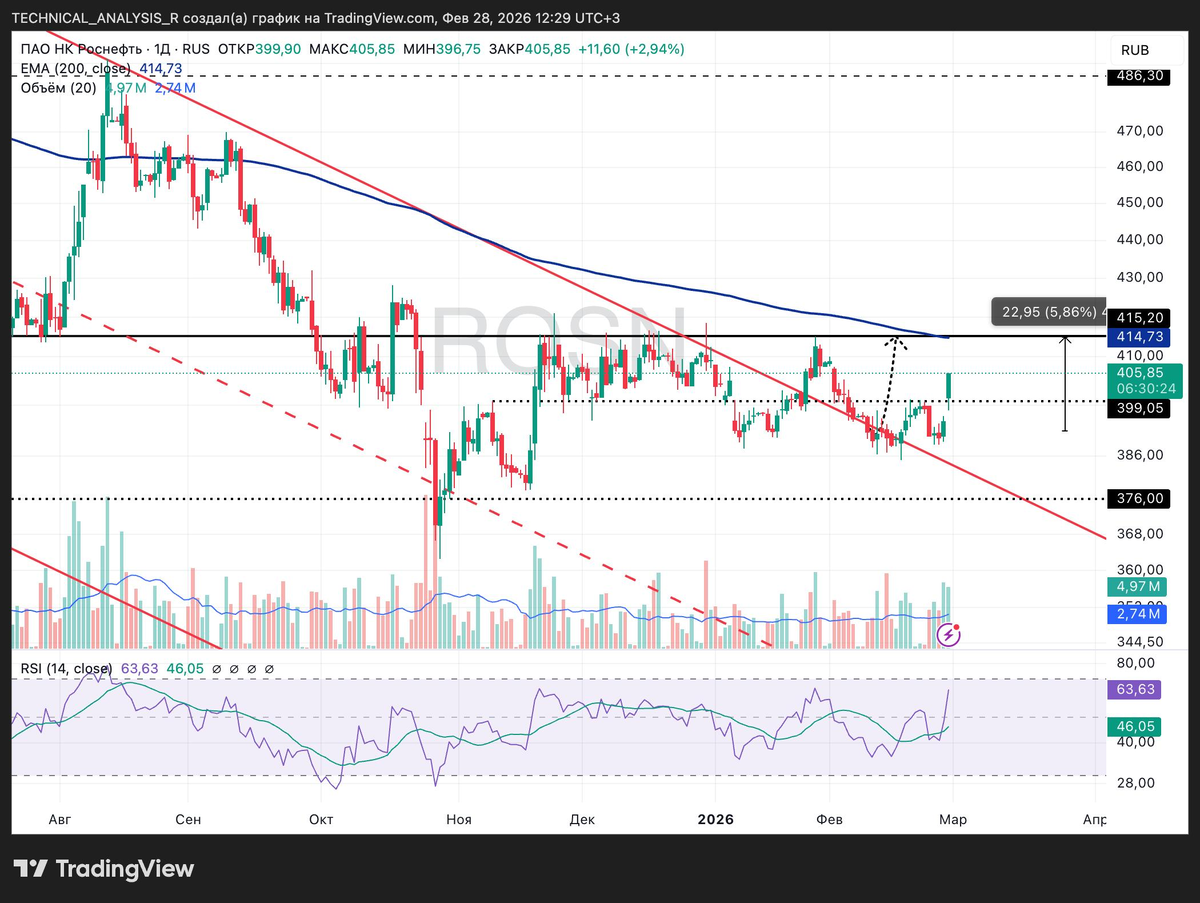The height and width of the screenshot is (903, 1200).
Task: Click the ОТКР 399,90 open value in header
Action: [x=259, y=49]
